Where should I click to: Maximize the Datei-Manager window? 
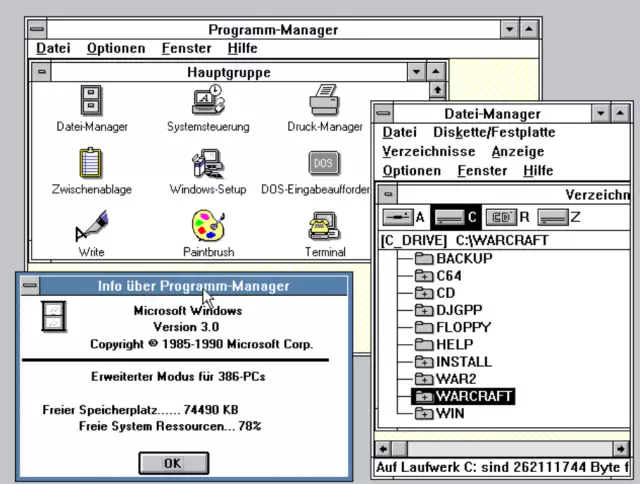tap(620, 113)
